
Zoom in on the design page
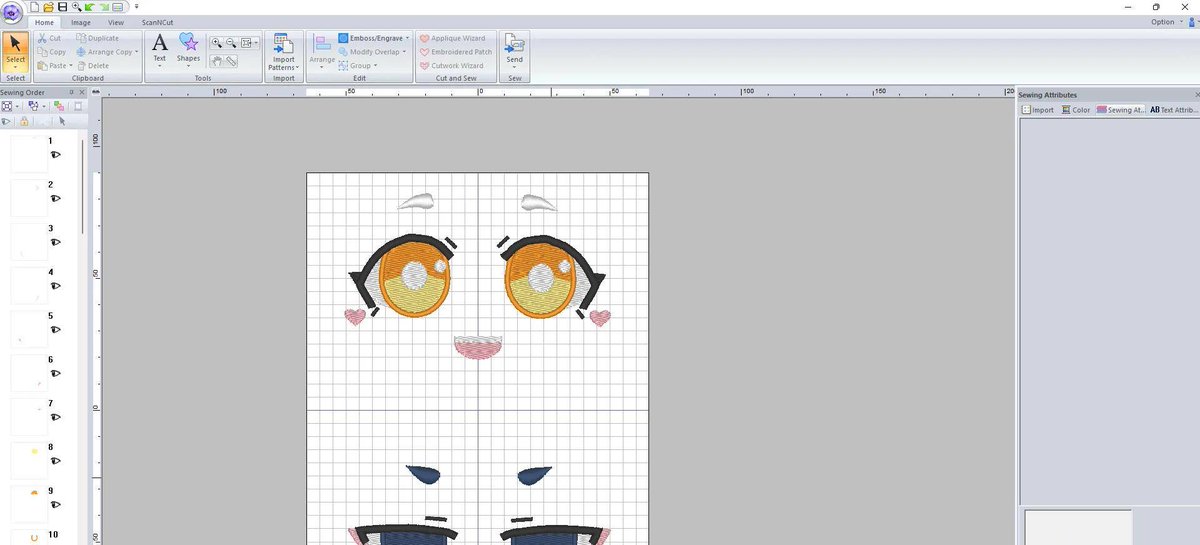pos(216,43)
